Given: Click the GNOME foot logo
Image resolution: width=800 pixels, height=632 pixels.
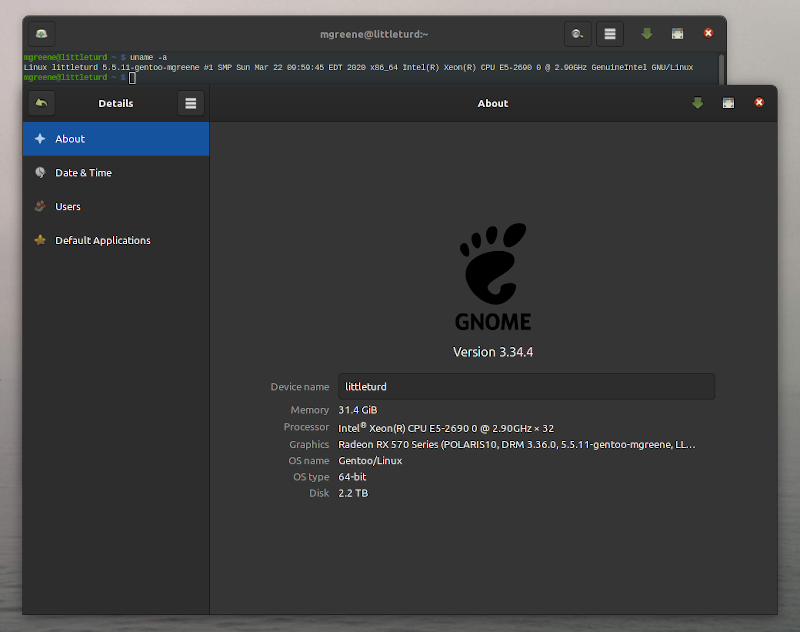Looking at the screenshot, I should [x=493, y=276].
